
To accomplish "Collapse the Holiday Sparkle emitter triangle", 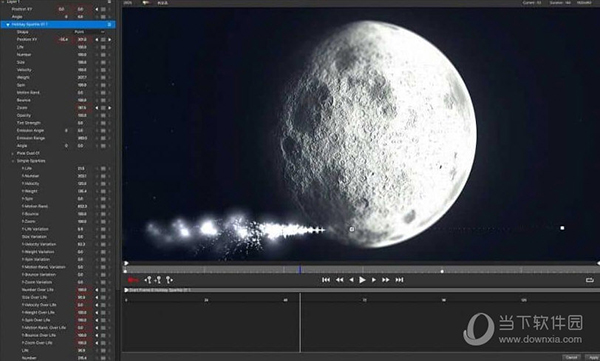I will click(8, 25).
